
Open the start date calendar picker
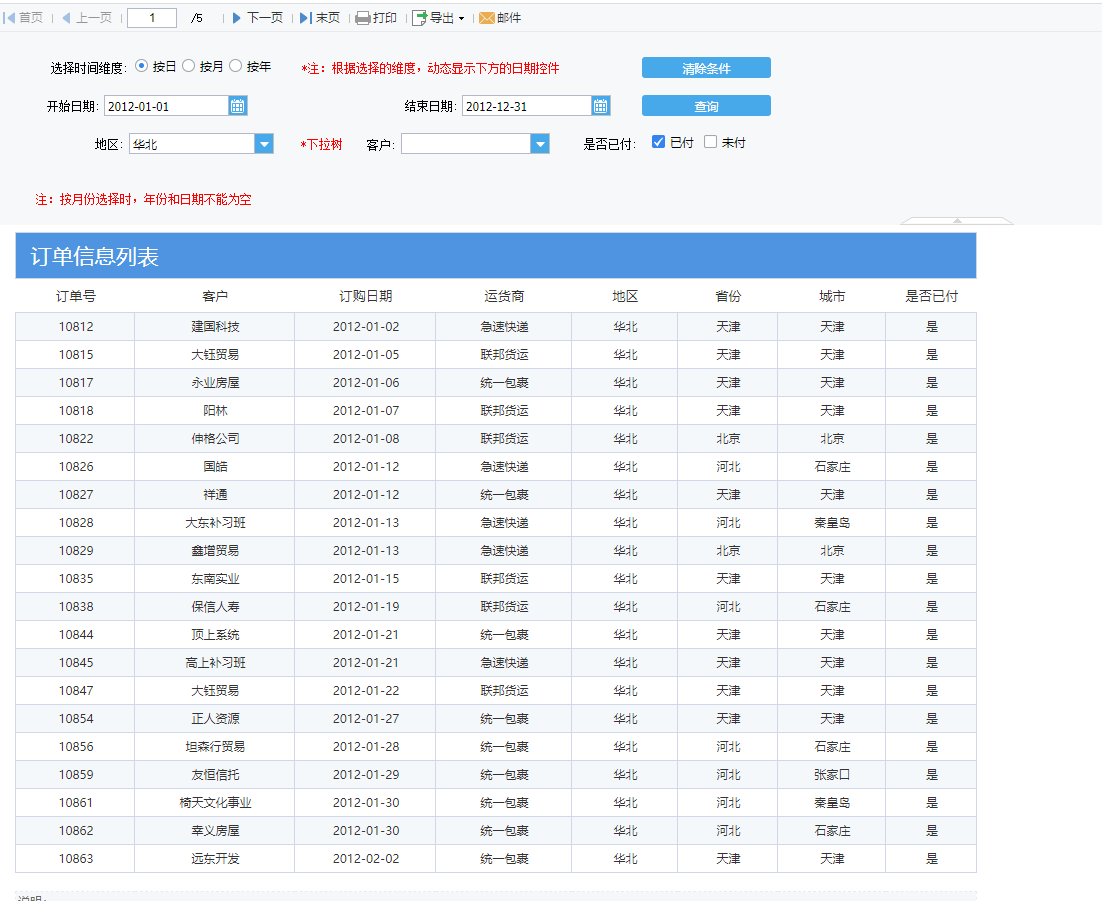tap(238, 106)
